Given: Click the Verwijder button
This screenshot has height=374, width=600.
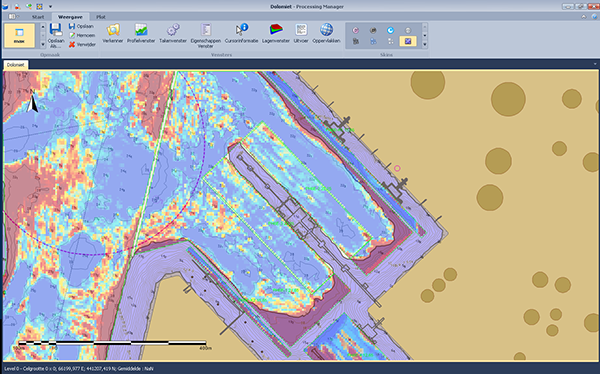Looking at the screenshot, I should click(x=82, y=44).
